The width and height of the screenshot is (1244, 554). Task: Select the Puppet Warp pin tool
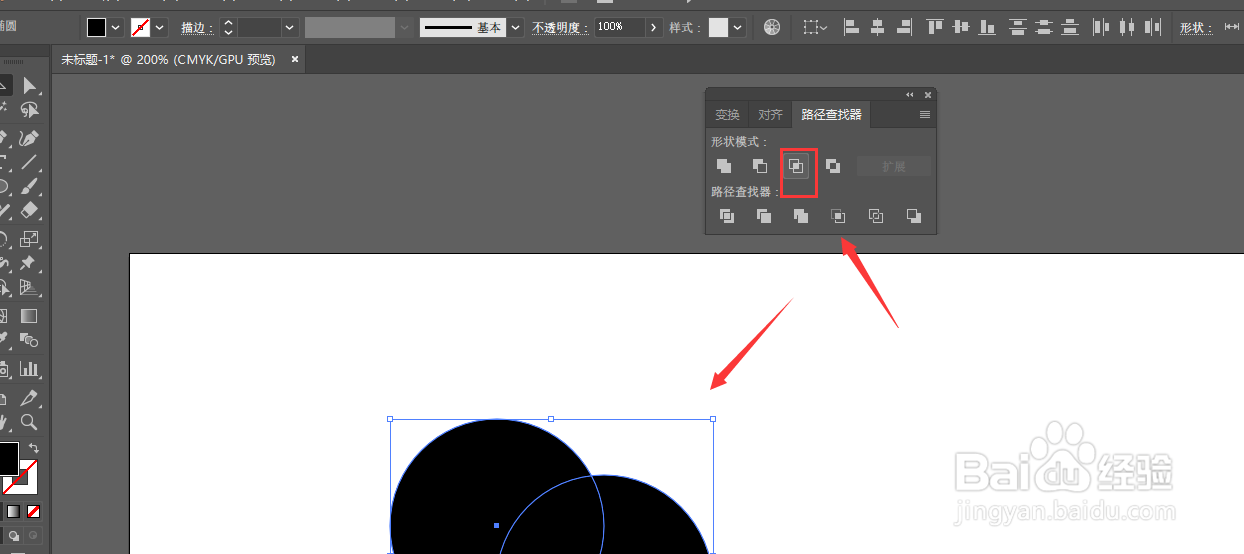(x=29, y=263)
